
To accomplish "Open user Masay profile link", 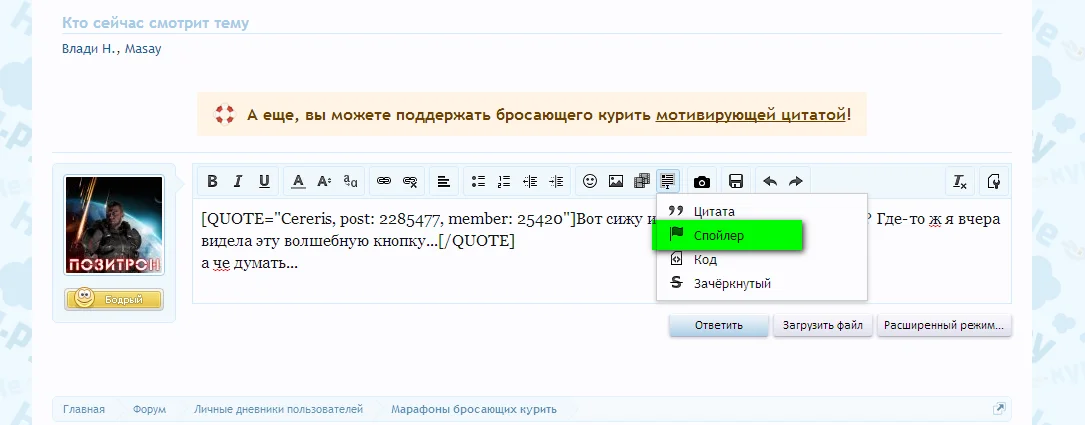I will click(x=143, y=49).
